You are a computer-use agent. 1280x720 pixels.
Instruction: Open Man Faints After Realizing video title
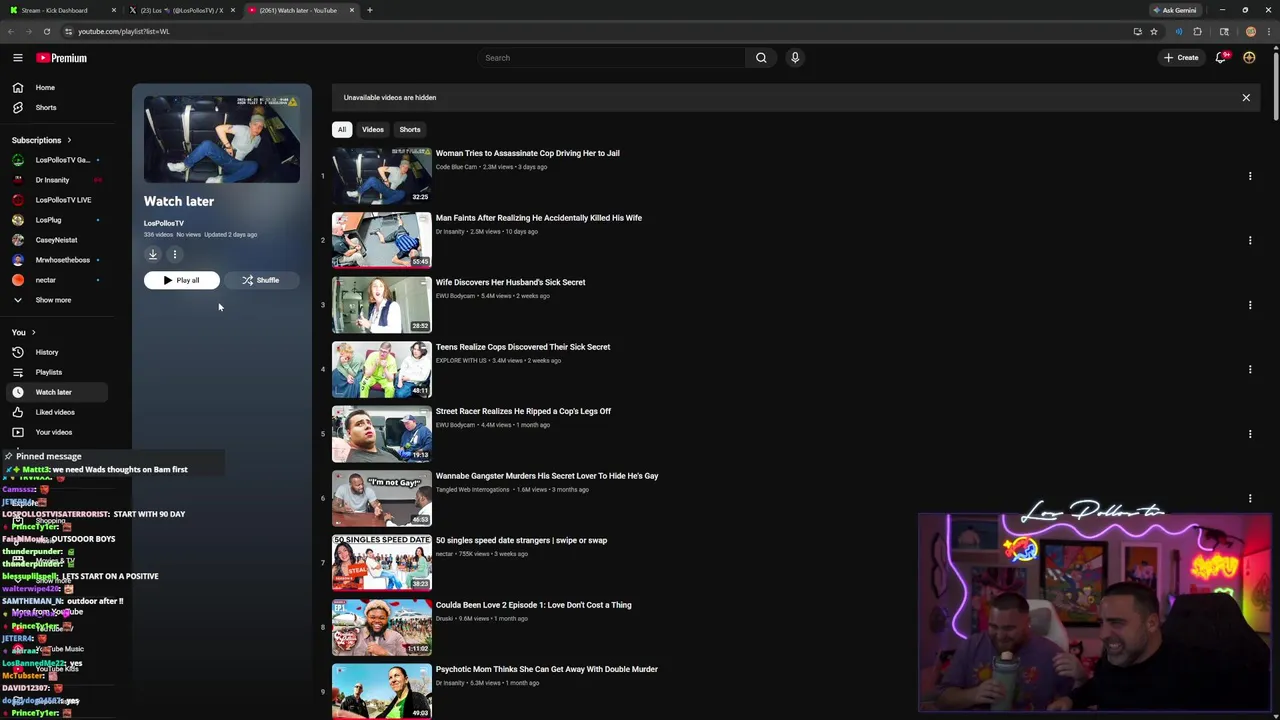538,218
